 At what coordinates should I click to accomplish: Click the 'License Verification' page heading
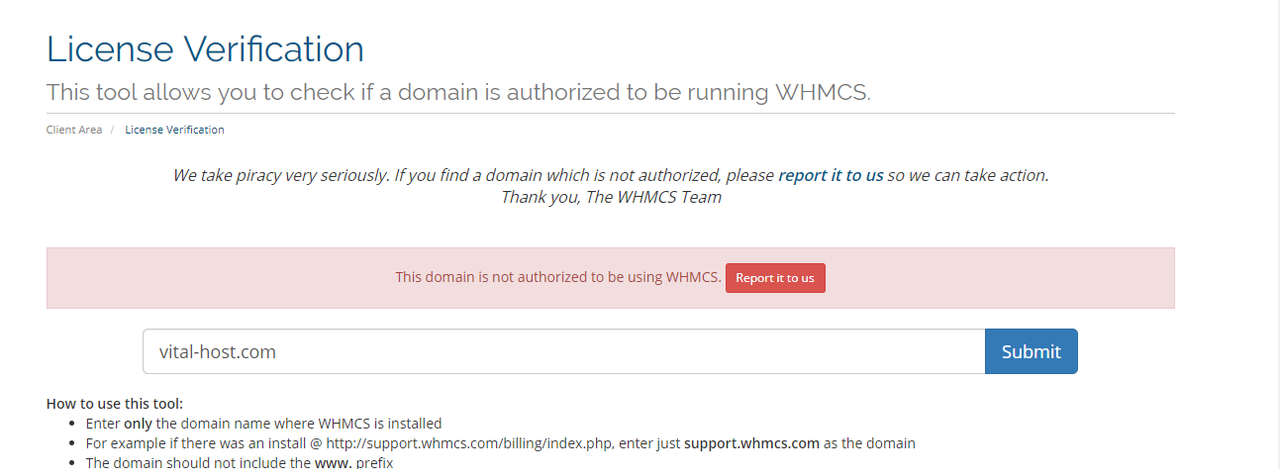pos(205,48)
